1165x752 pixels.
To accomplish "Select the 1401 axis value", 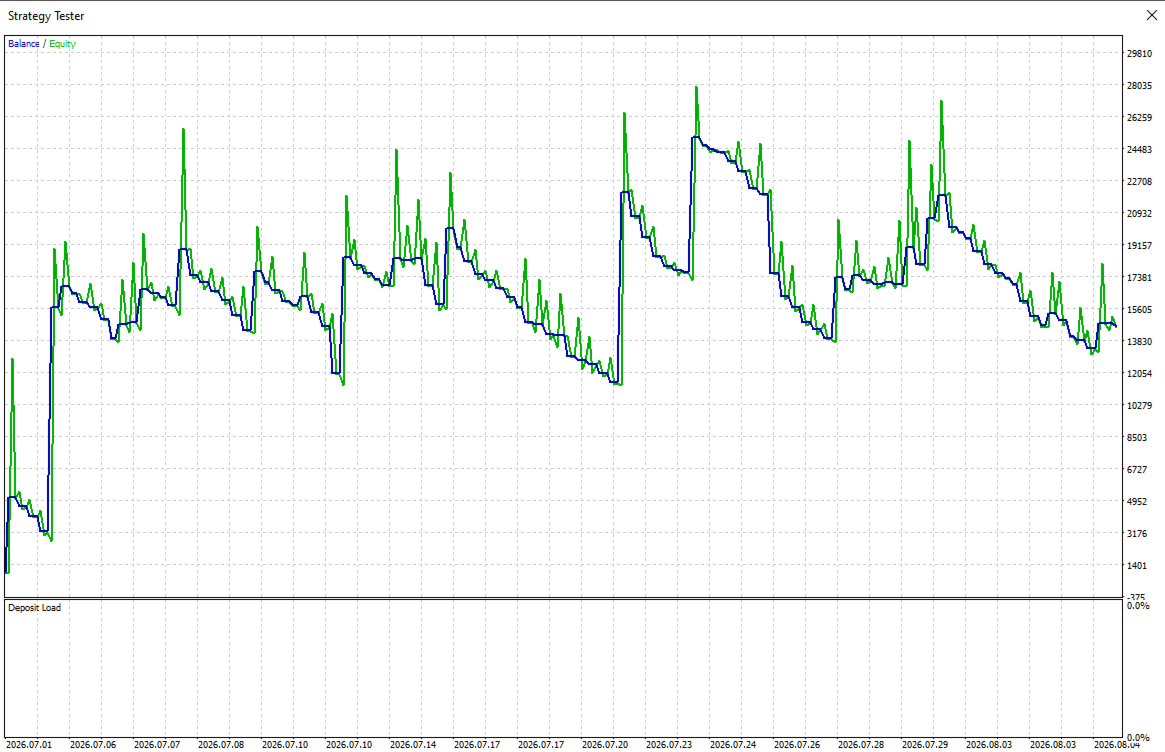I will [x=1137, y=565].
